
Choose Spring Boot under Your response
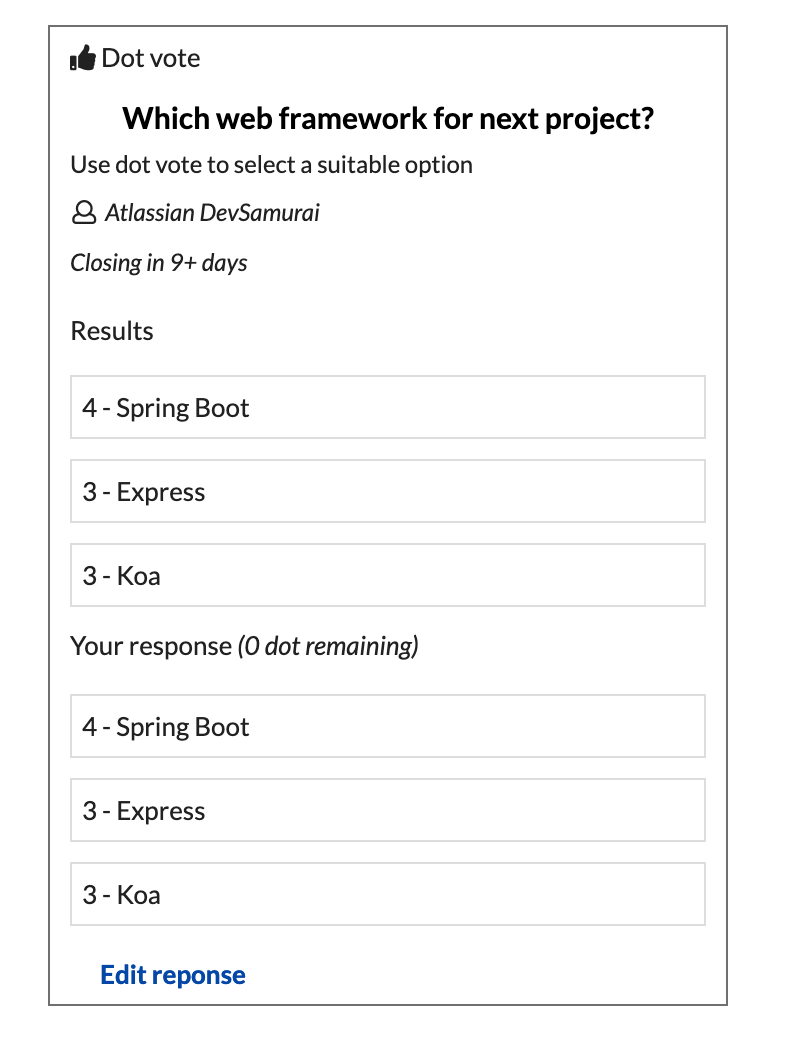[x=388, y=726]
